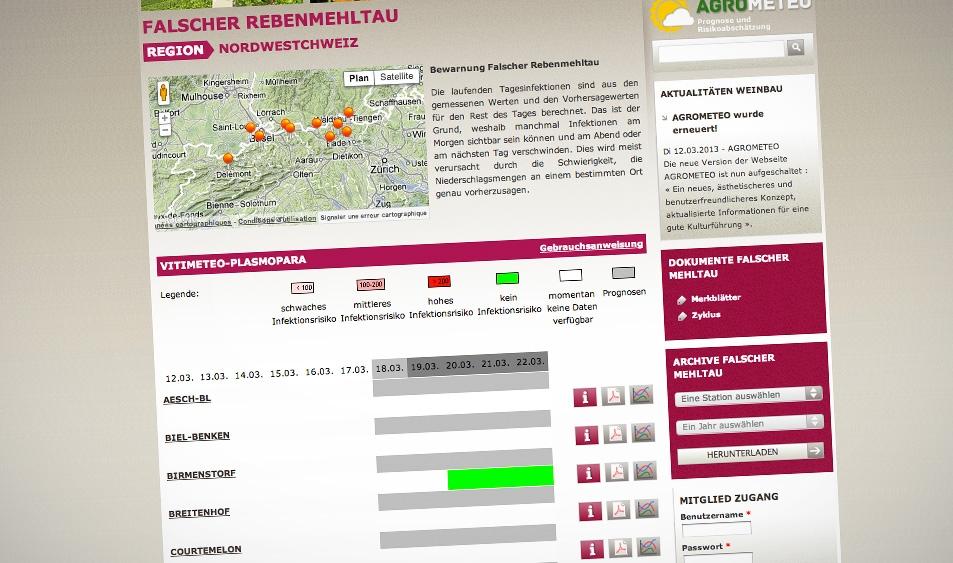Click the green no-risk legend swatch
953x563 pixels.
click(507, 278)
